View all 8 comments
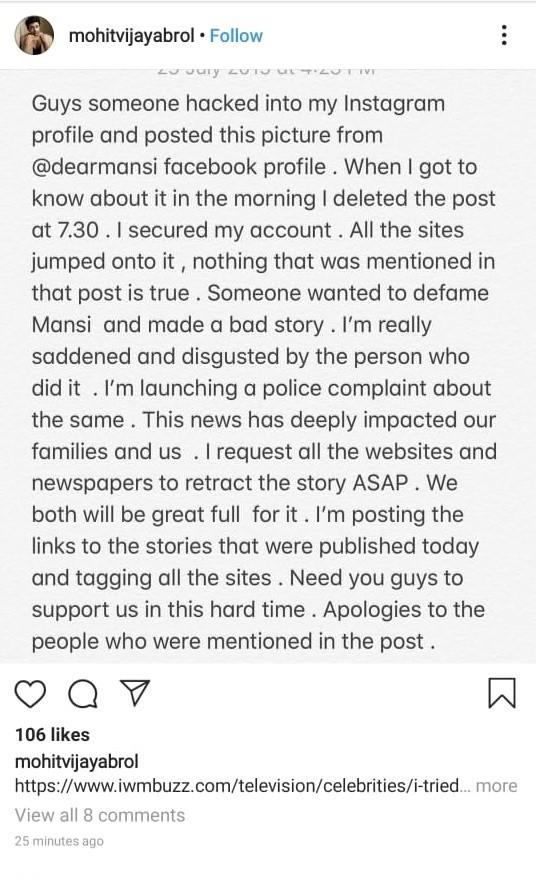 coord(100,815)
